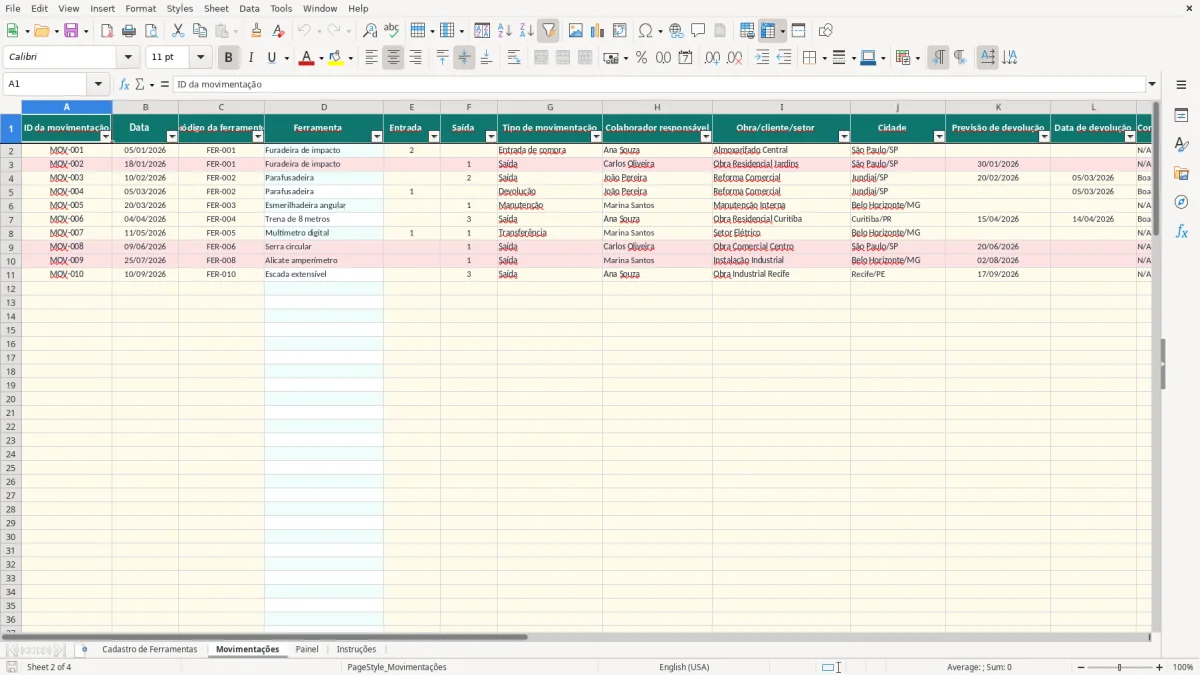Expand the Name Box dropdown arrow
Screen dimensions: 1200x675
[x=98, y=85]
